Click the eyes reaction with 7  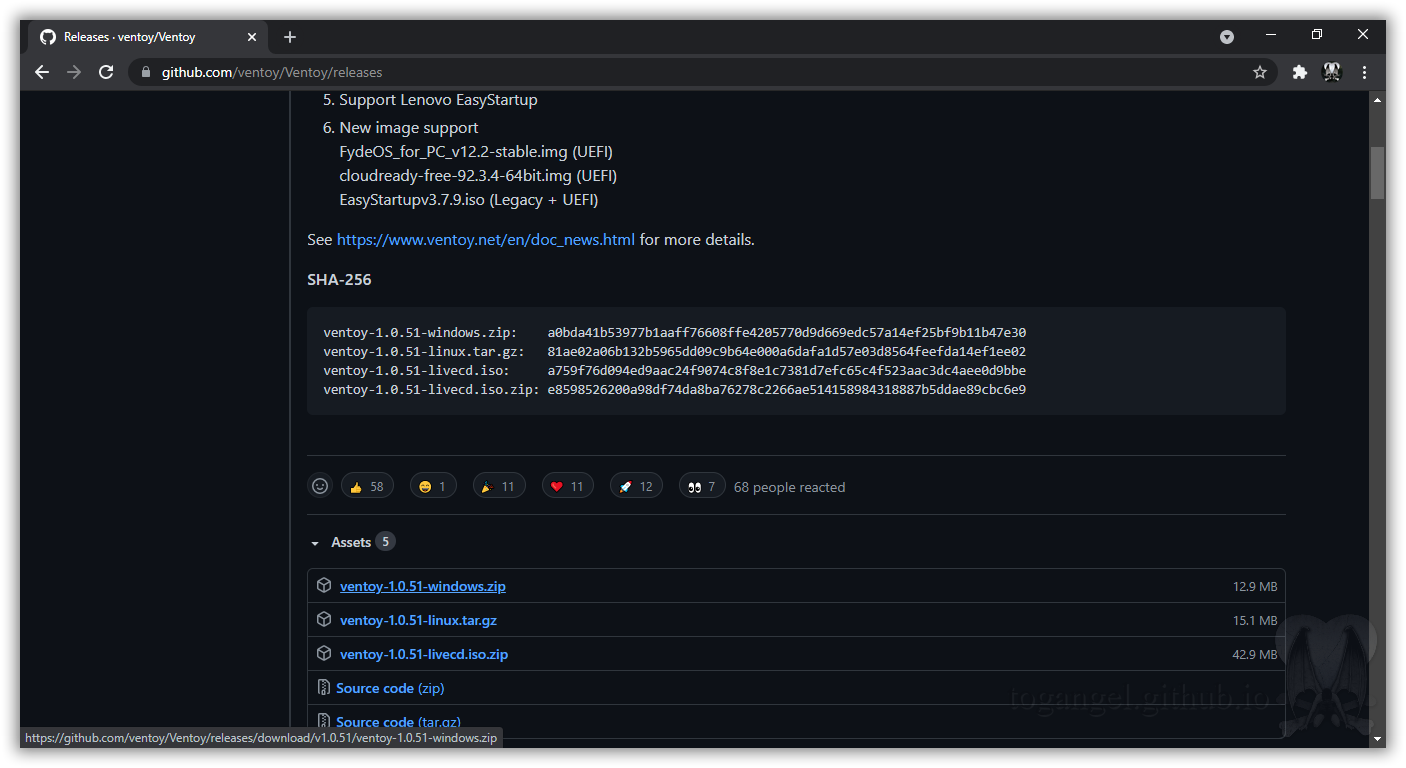pos(702,486)
